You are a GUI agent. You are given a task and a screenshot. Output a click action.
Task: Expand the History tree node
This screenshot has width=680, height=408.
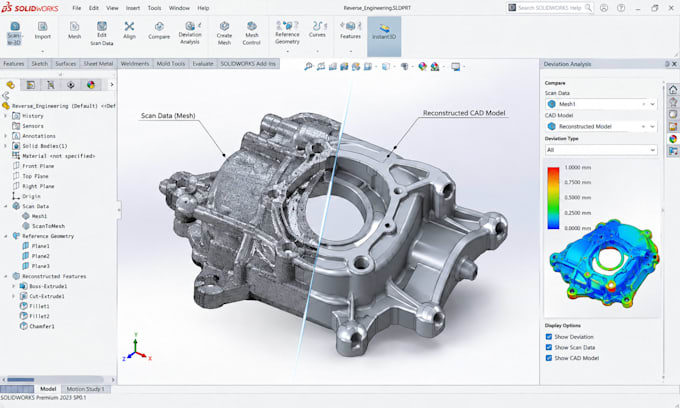click(x=6, y=116)
